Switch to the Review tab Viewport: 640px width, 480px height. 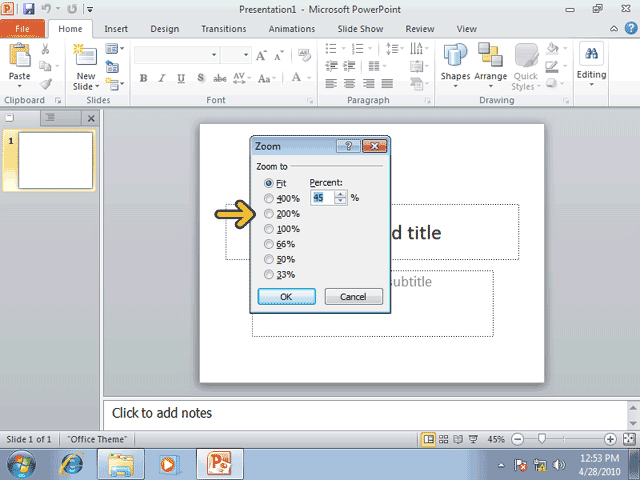(x=420, y=29)
